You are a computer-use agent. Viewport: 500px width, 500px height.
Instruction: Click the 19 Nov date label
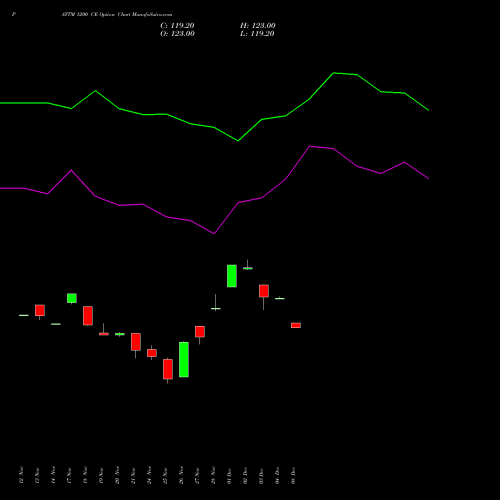101,475
